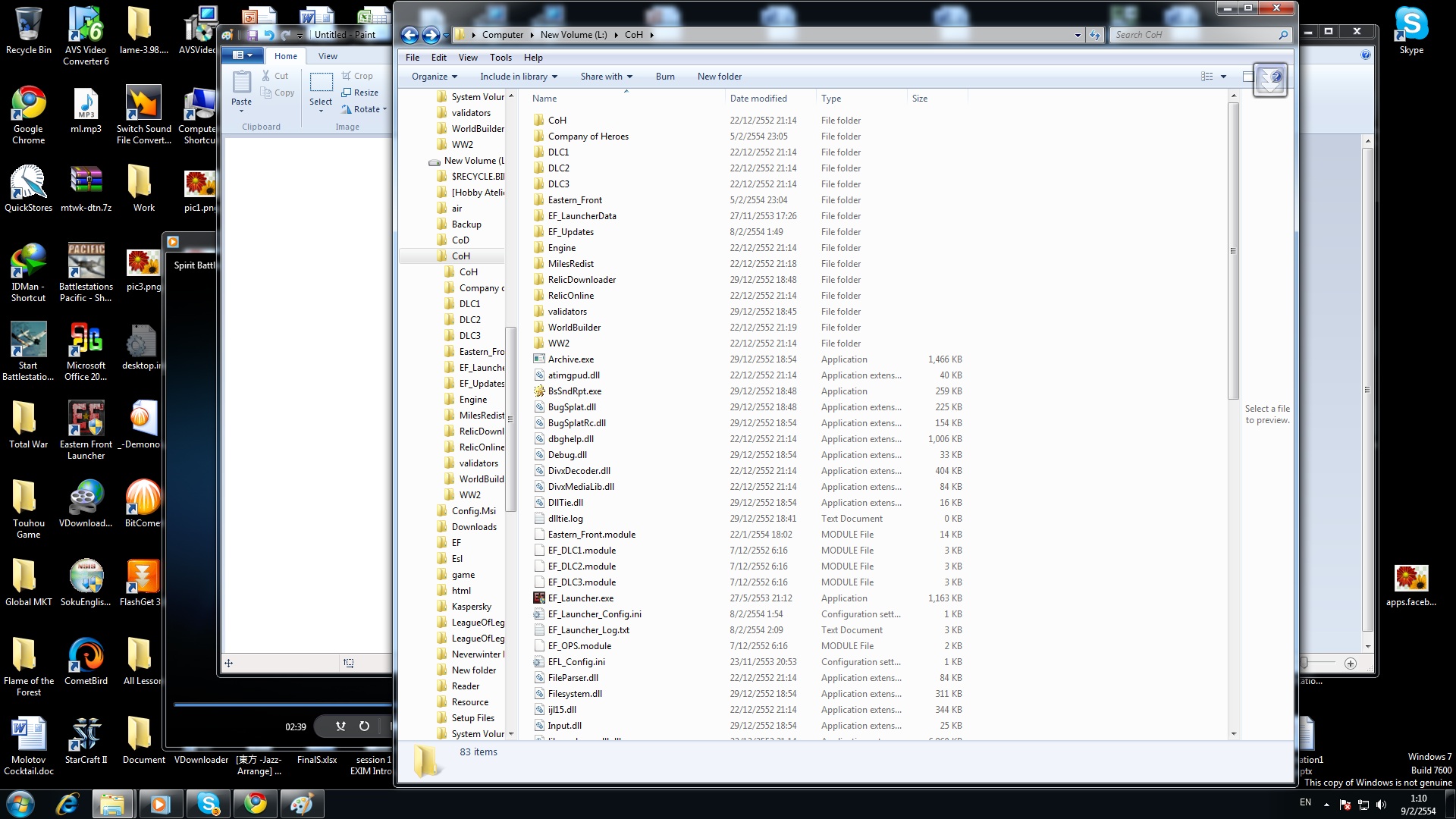This screenshot has width=1456, height=819.
Task: Open the change view icon in Explorer toolbar
Action: (1207, 77)
